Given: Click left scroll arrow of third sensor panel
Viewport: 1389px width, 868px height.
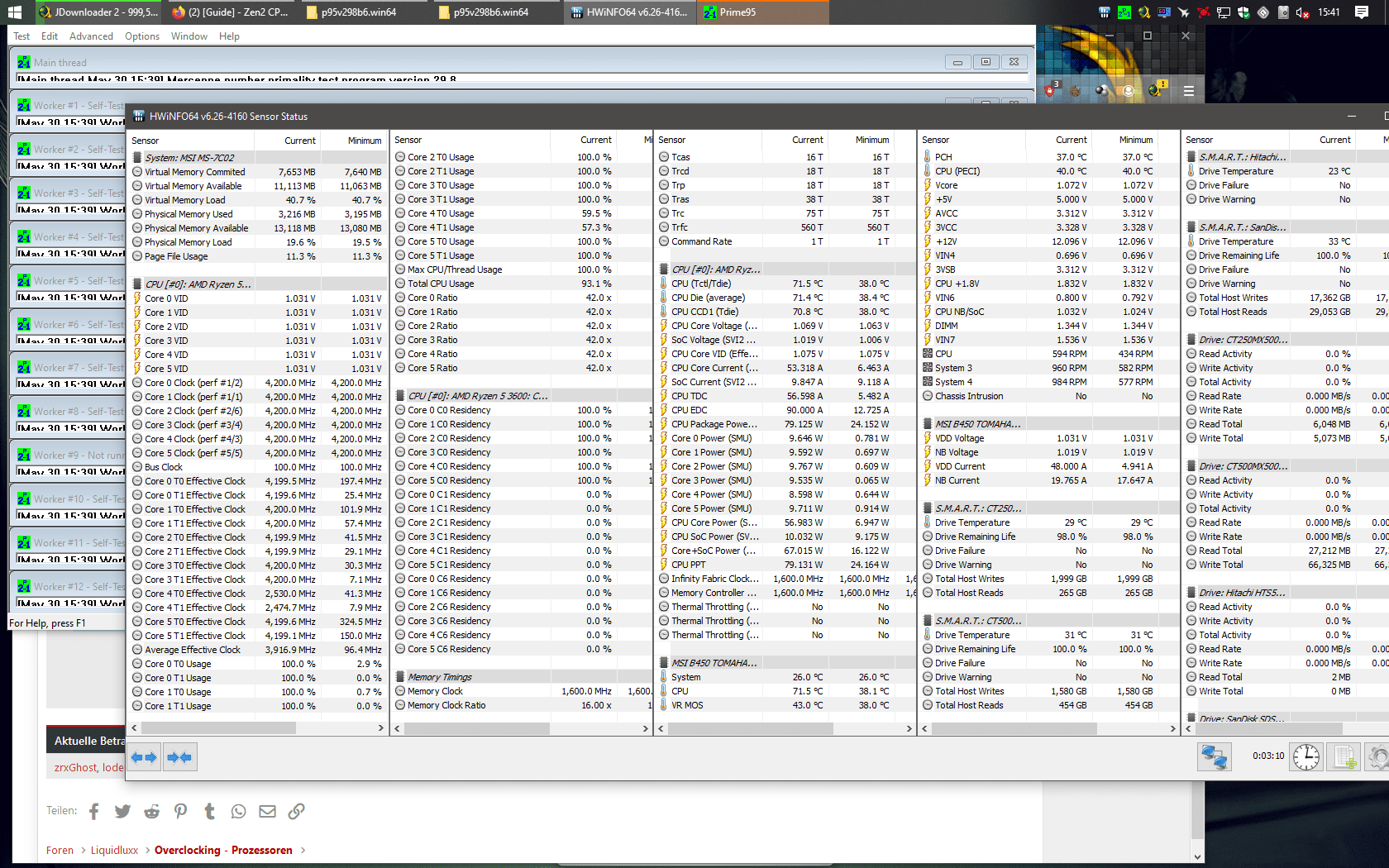Looking at the screenshot, I should [x=661, y=728].
